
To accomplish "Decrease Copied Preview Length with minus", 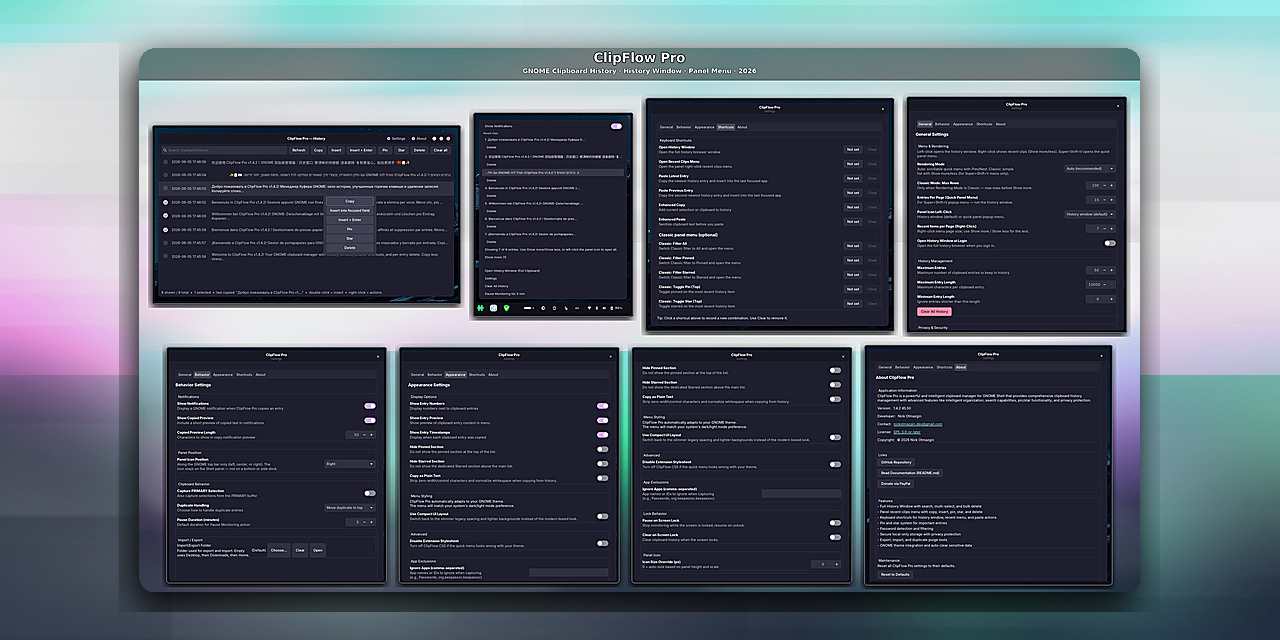I will [364, 435].
